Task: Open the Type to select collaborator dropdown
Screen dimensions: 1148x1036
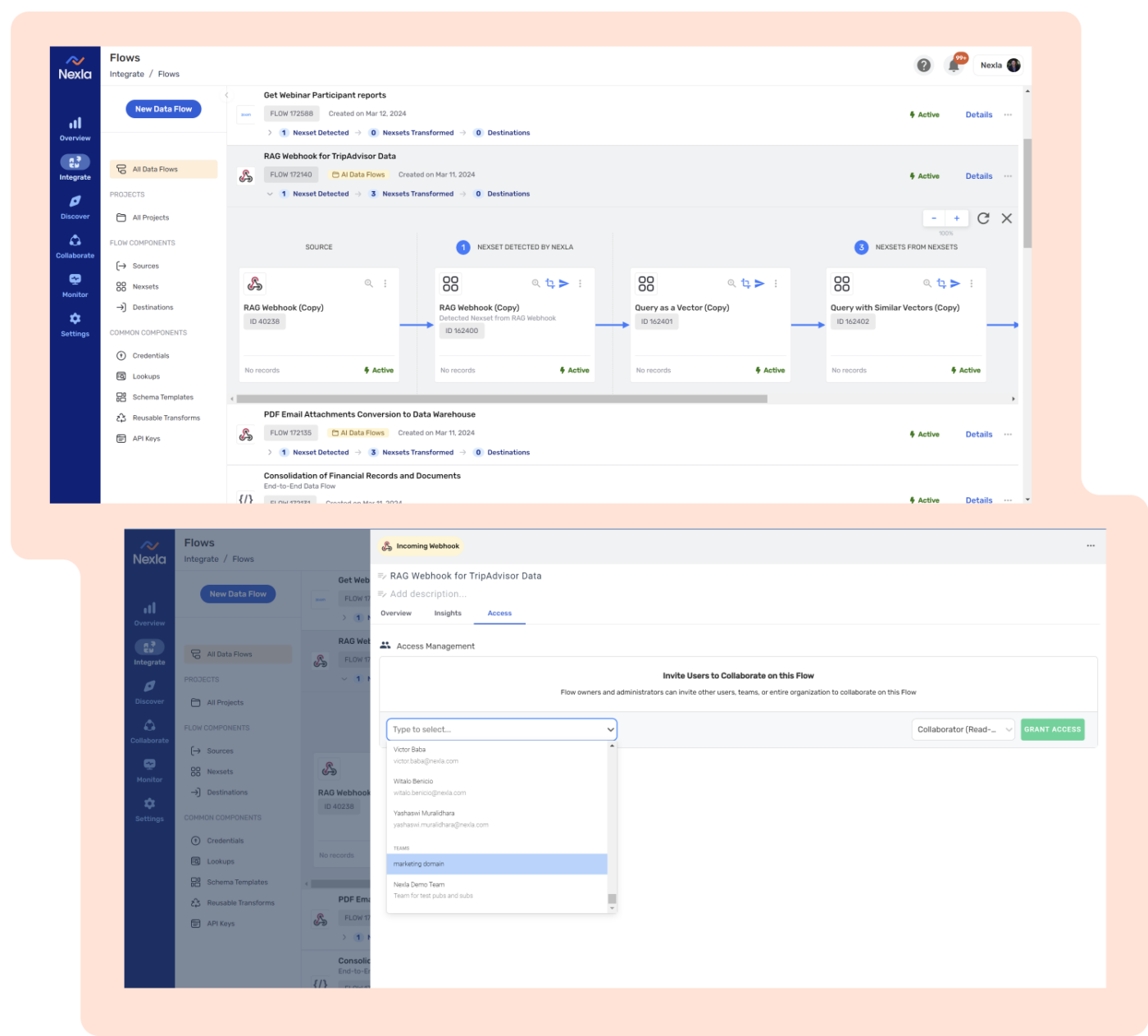Action: 501,729
